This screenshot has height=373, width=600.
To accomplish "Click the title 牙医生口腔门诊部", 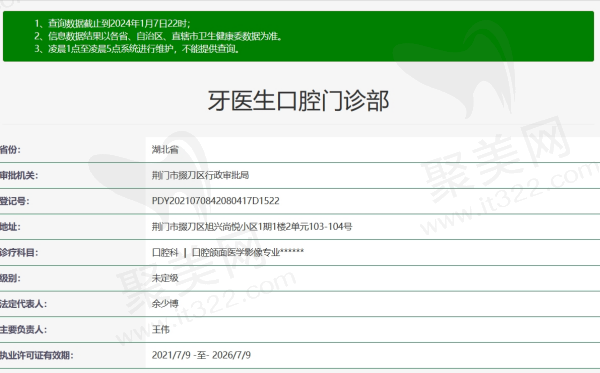I will [298, 101].
